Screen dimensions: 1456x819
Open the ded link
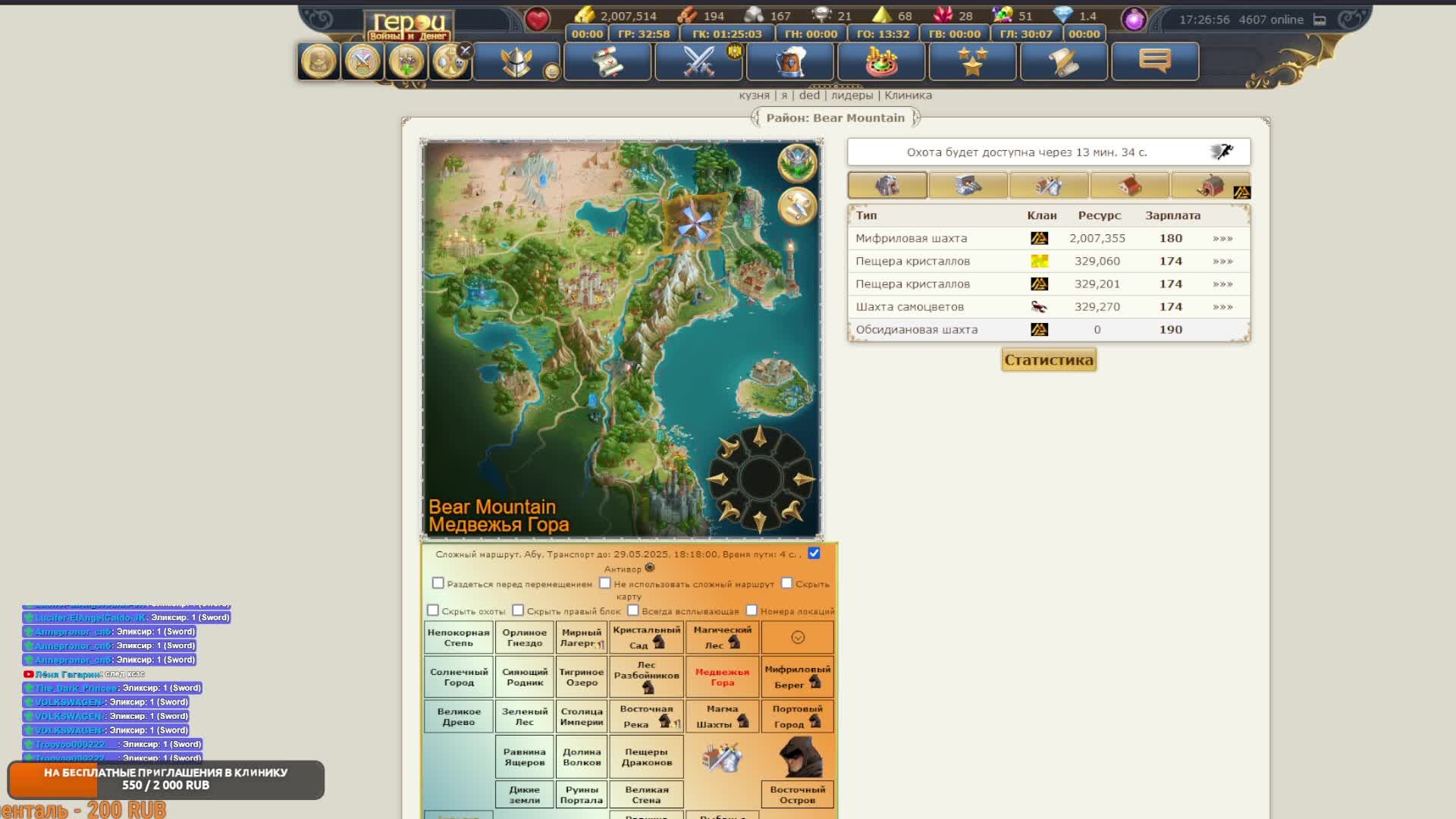tap(809, 96)
